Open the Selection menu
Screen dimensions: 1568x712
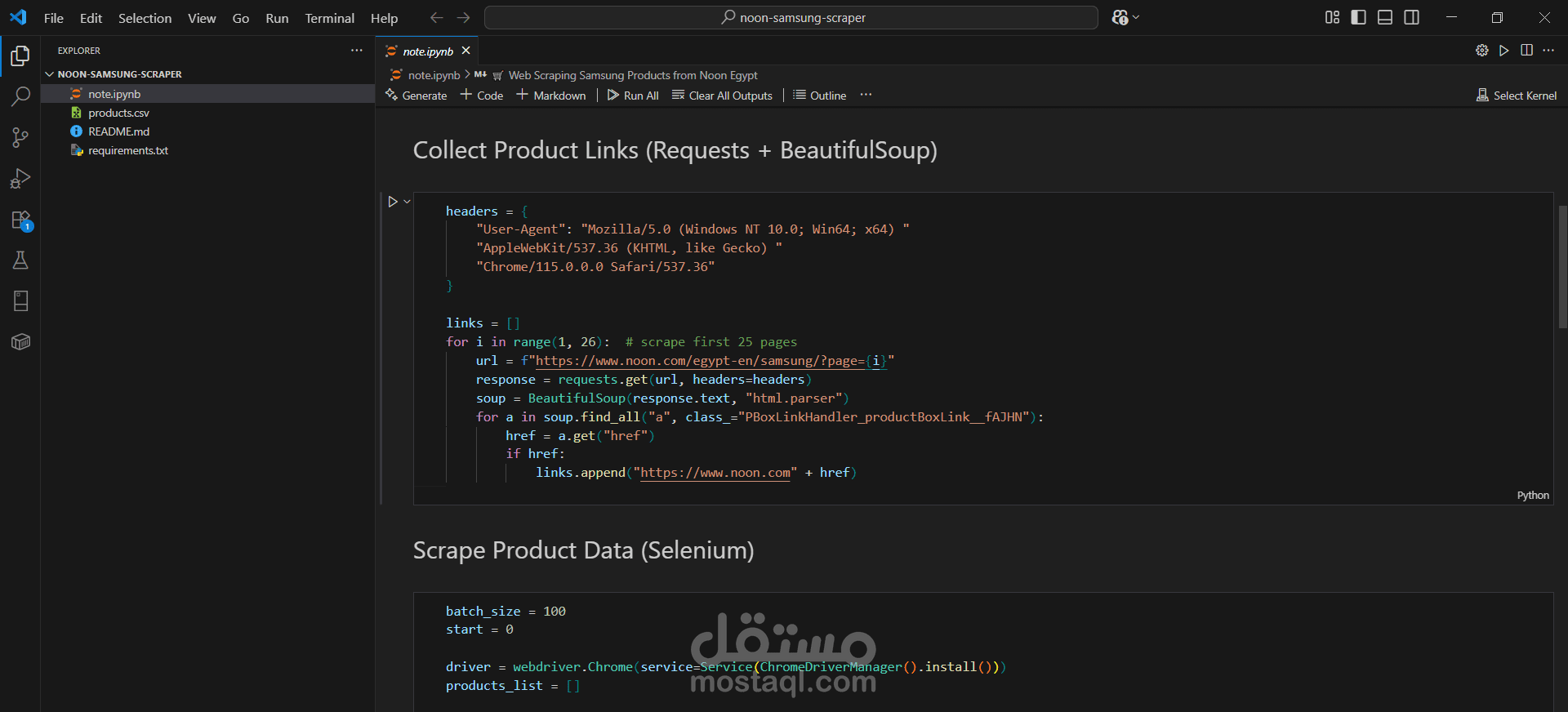pyautogui.click(x=145, y=18)
